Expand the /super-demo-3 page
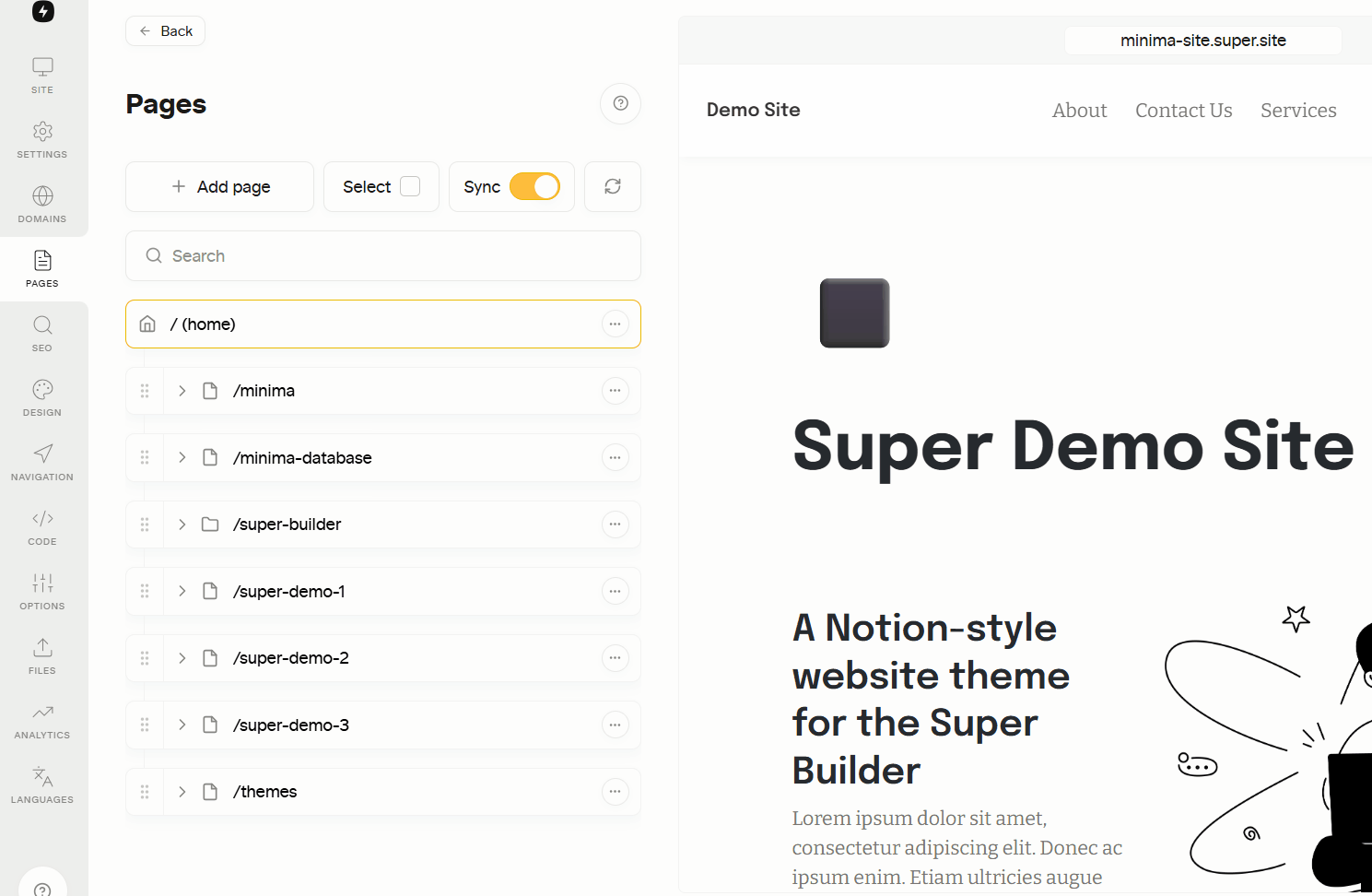Image resolution: width=1372 pixels, height=896 pixels. [182, 725]
